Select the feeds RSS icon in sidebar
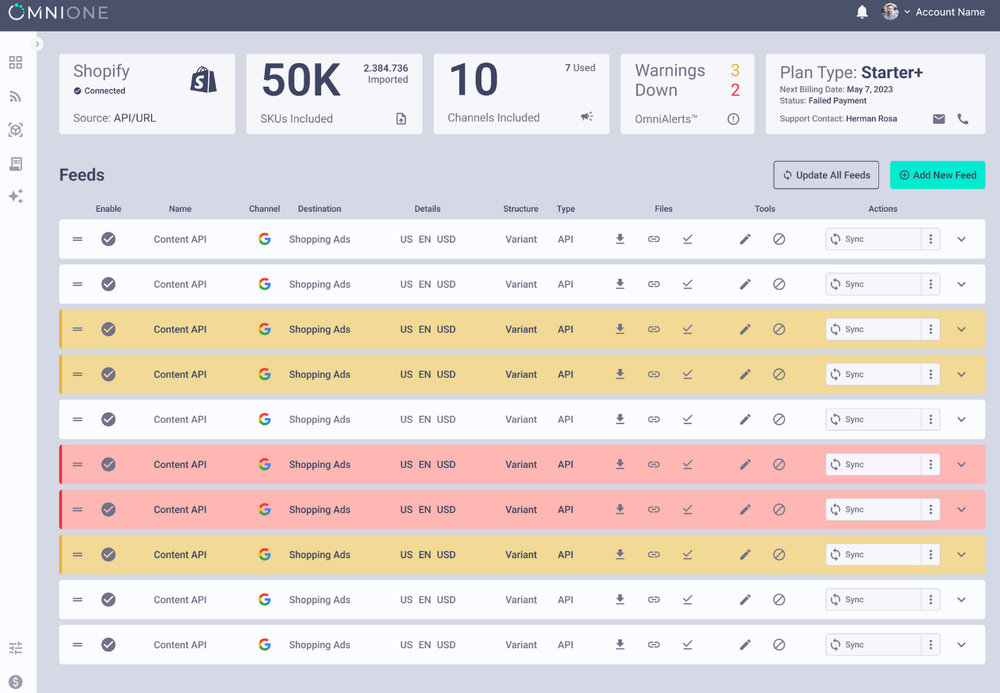This screenshot has height=693, width=1000. (x=15, y=96)
